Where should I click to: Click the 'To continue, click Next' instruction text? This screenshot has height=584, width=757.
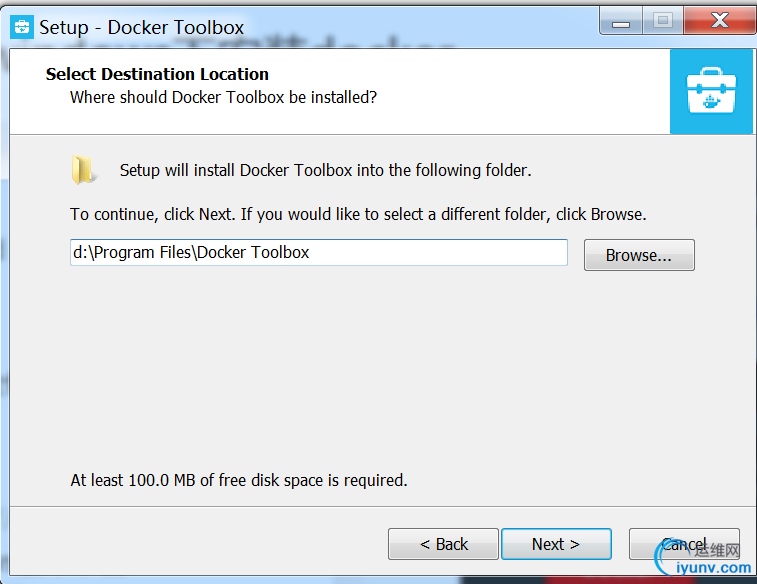358,214
